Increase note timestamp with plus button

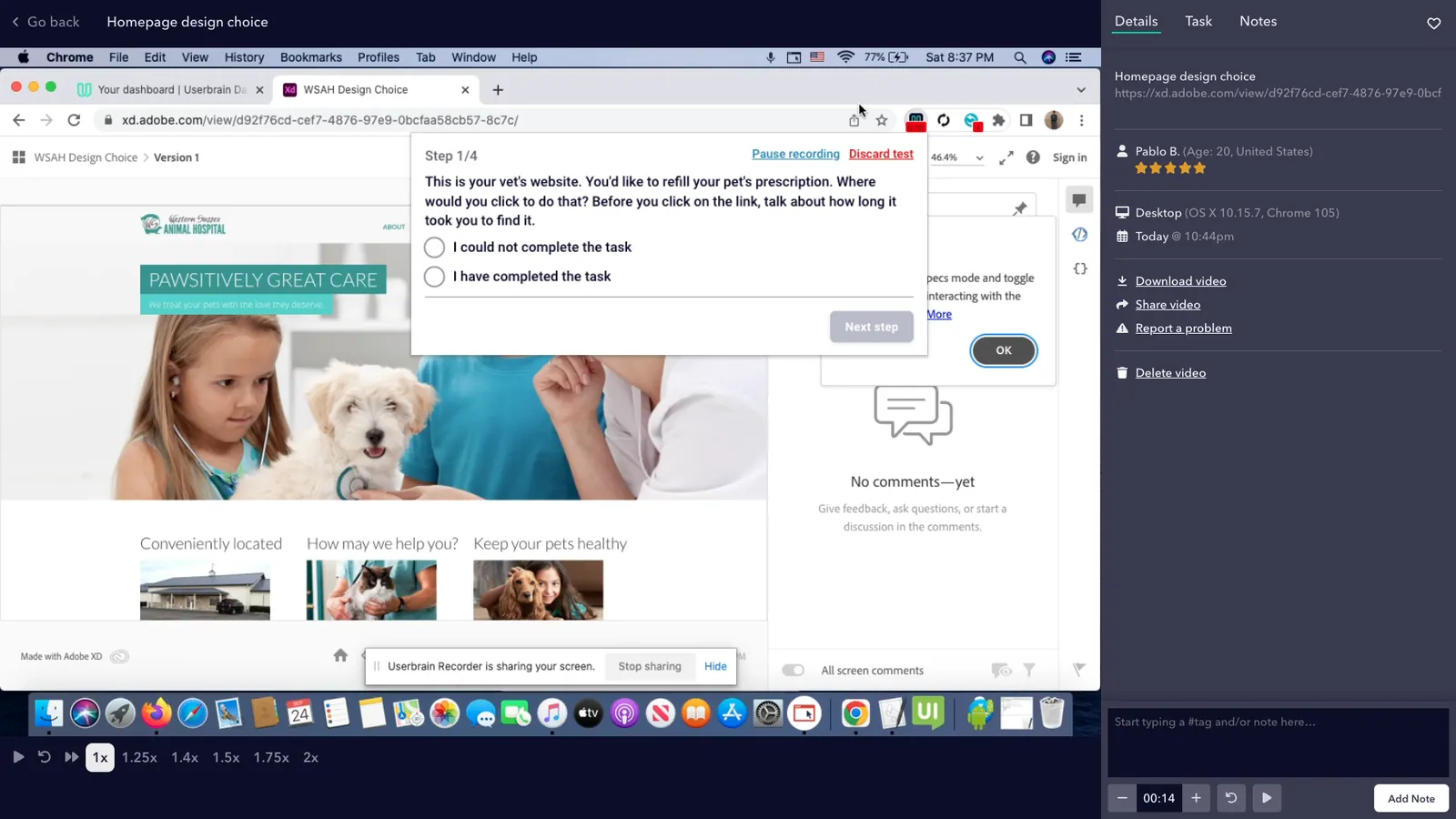(1197, 798)
